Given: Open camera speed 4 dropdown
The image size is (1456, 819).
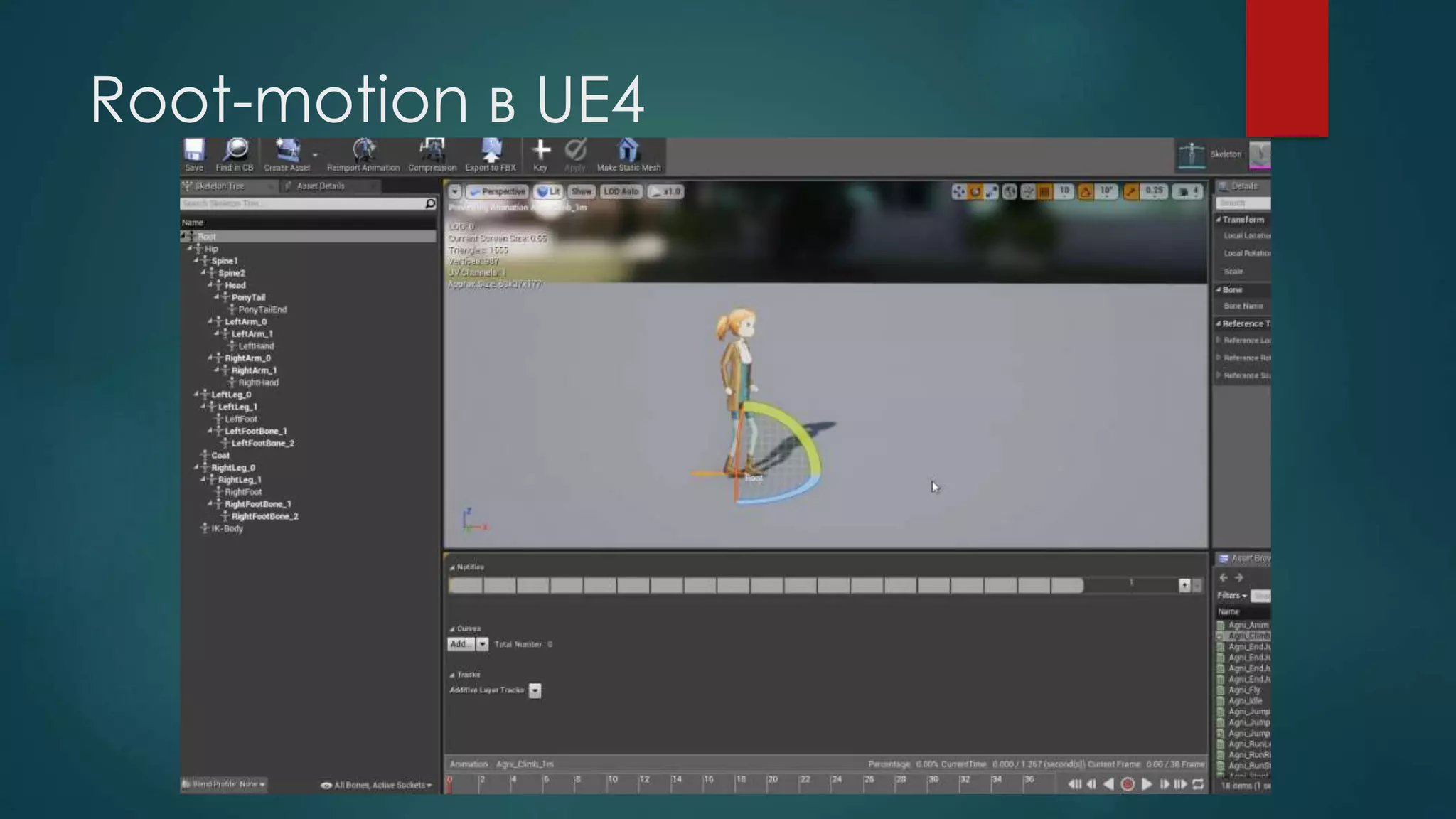Looking at the screenshot, I should click(x=1188, y=191).
